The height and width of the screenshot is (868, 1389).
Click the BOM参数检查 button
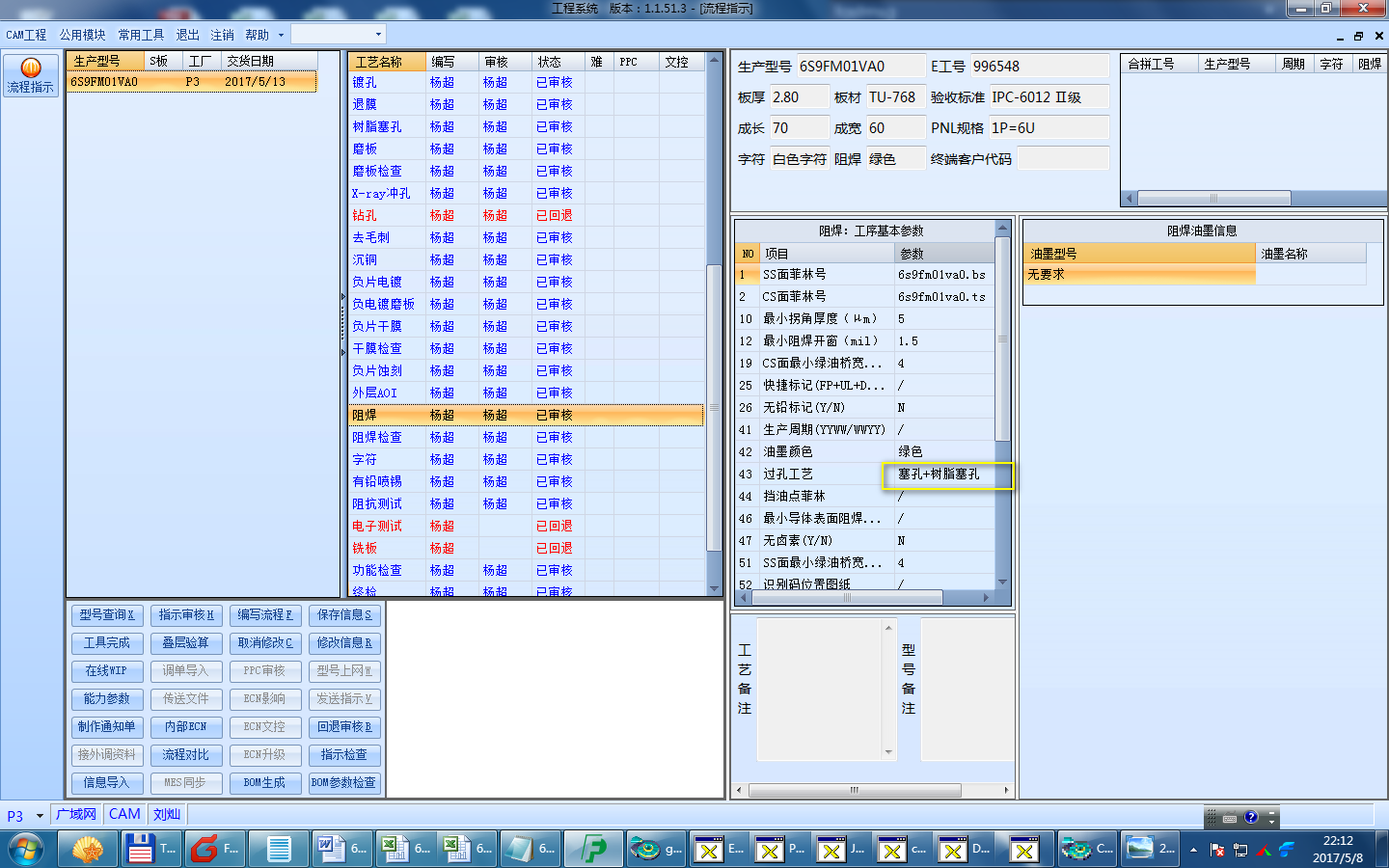344,783
